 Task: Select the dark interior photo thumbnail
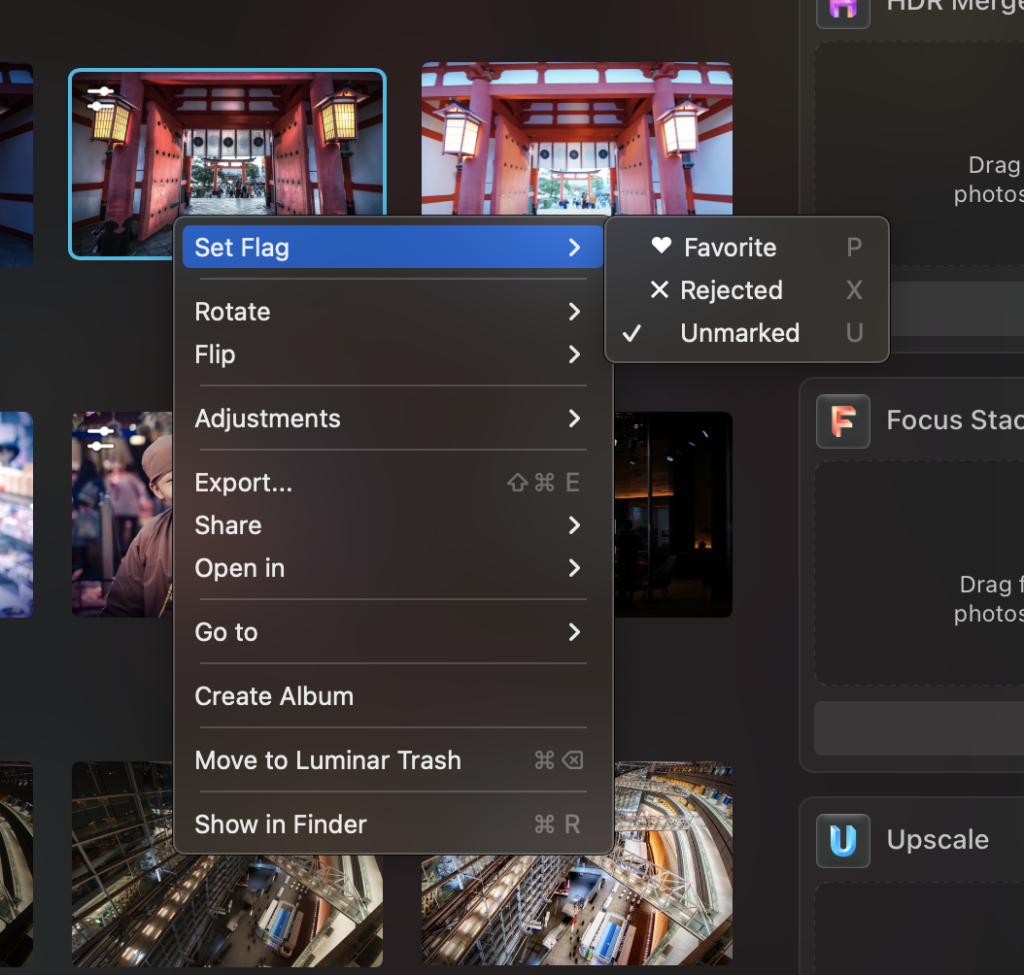(673, 514)
